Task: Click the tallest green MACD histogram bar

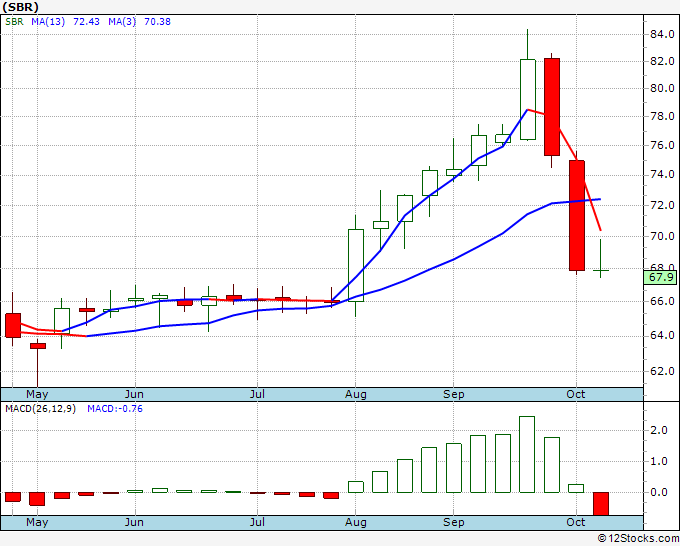Action: [x=527, y=454]
